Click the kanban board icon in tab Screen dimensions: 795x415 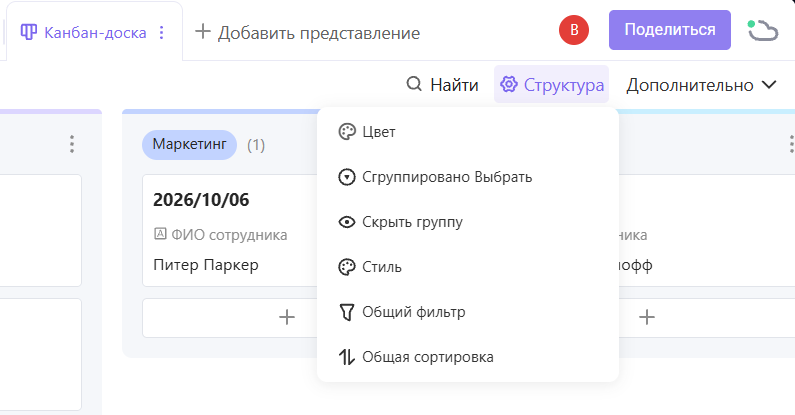[x=28, y=32]
